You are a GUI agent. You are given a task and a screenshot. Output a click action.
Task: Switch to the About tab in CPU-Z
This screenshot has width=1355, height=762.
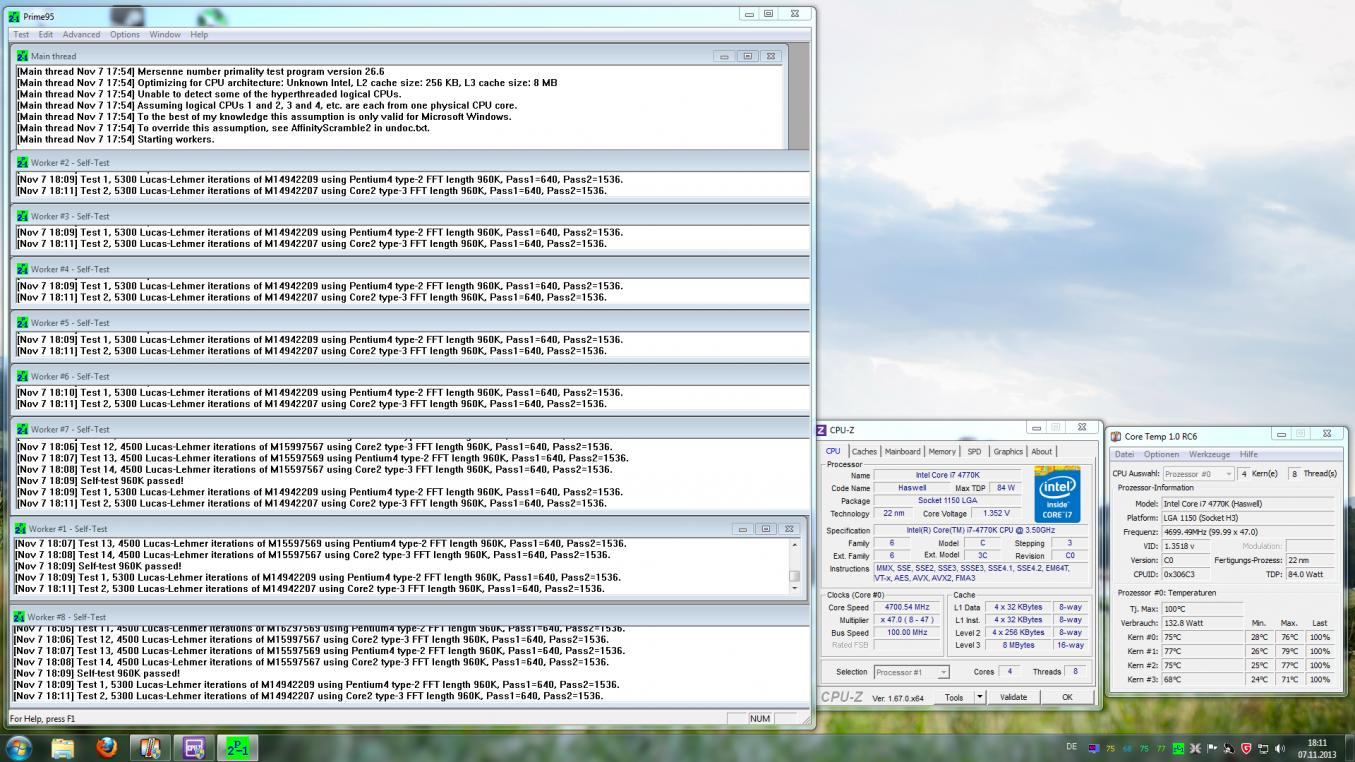(x=1041, y=451)
